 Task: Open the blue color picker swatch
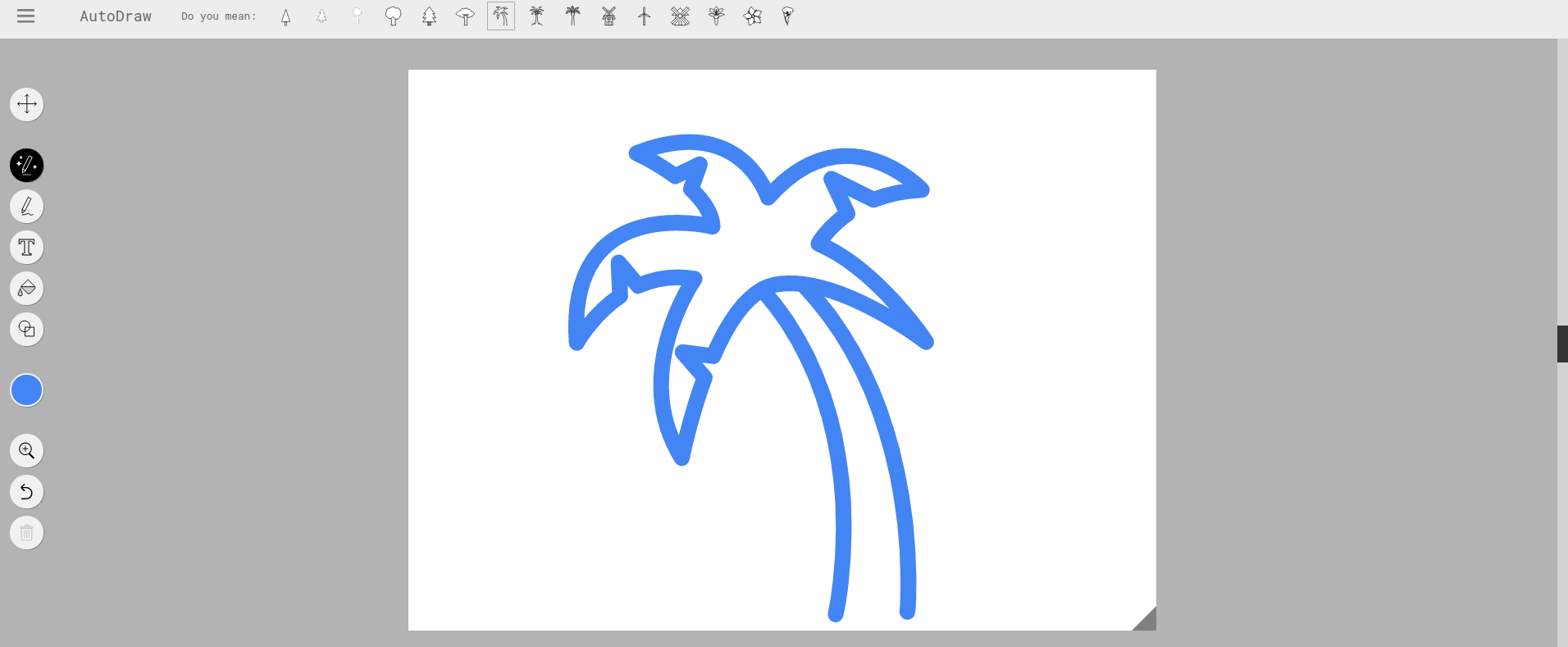(x=26, y=390)
